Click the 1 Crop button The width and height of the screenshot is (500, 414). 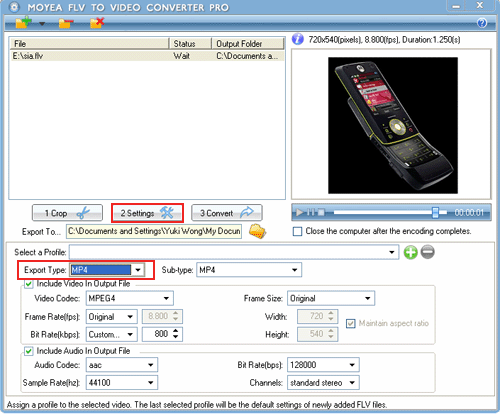pyautogui.click(x=67, y=213)
